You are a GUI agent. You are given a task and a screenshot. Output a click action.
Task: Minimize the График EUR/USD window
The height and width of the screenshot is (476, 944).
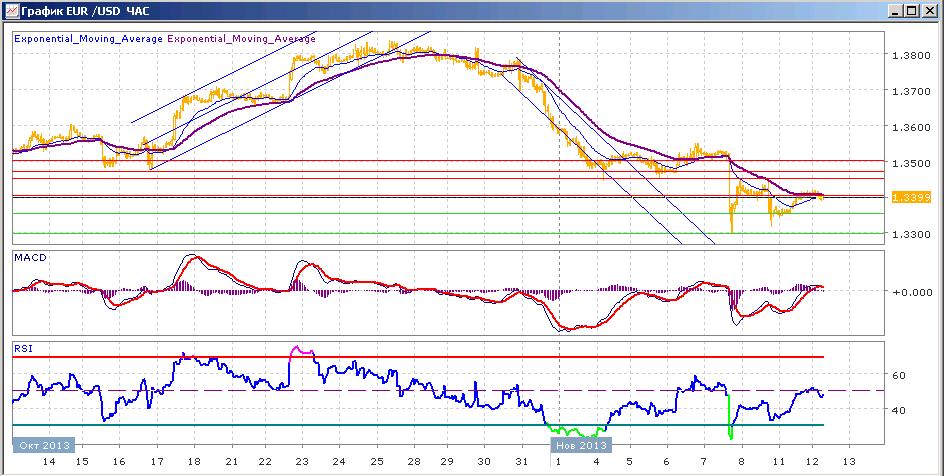[897, 11]
